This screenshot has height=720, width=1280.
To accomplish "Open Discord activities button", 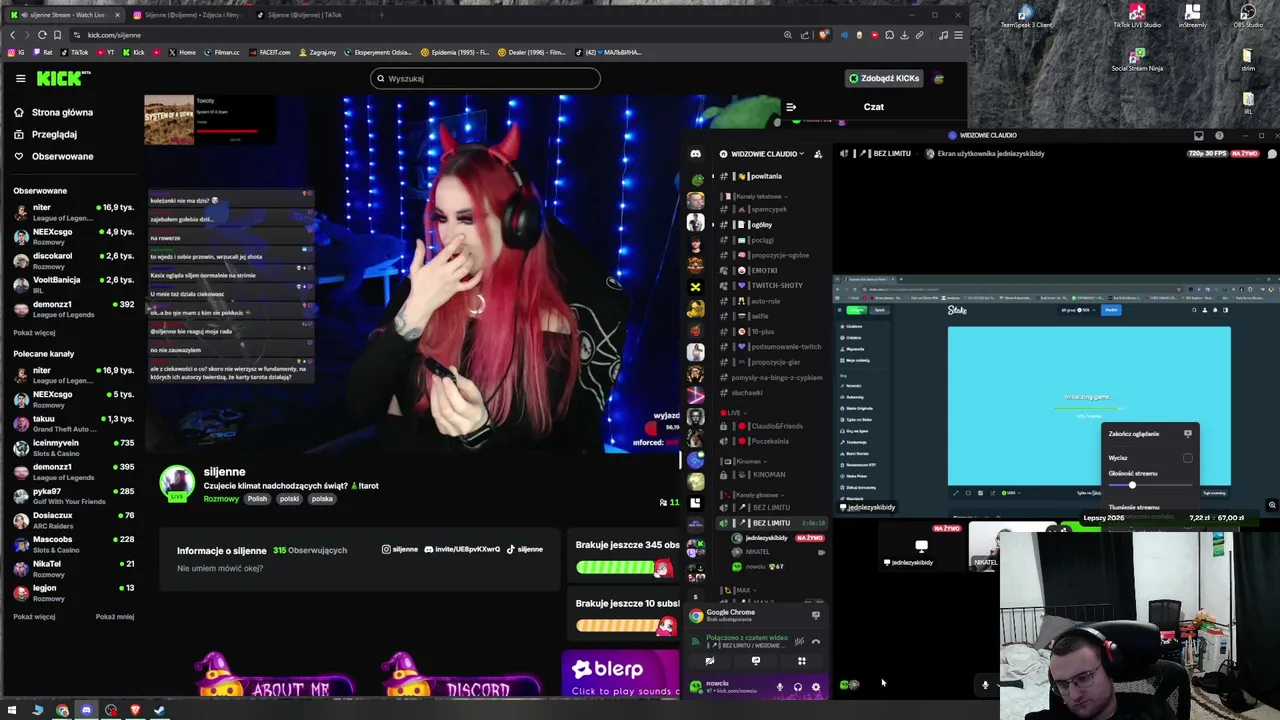I will pos(801,661).
